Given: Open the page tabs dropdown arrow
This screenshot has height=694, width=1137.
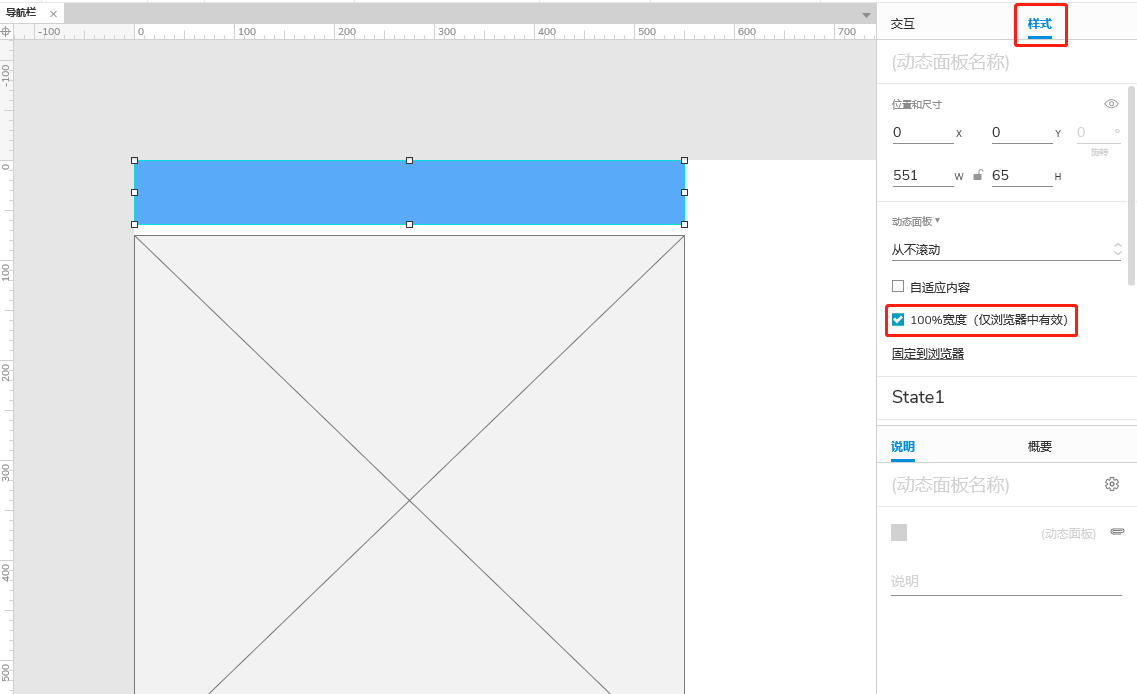Looking at the screenshot, I should coord(866,15).
